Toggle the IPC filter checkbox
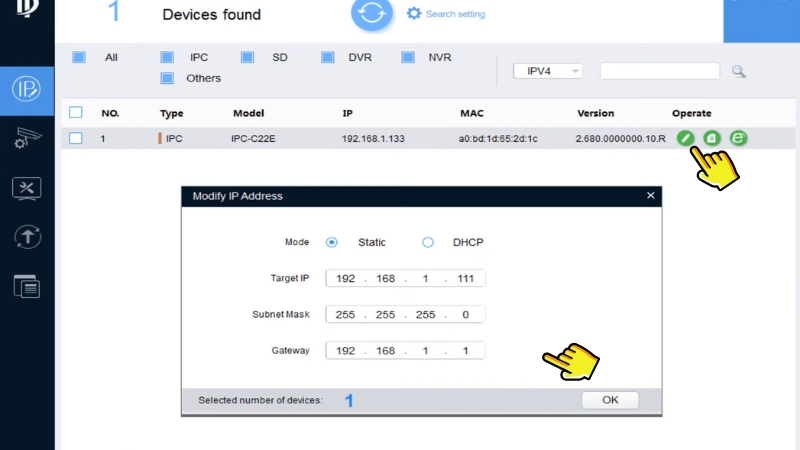800x450 pixels. coord(166,58)
